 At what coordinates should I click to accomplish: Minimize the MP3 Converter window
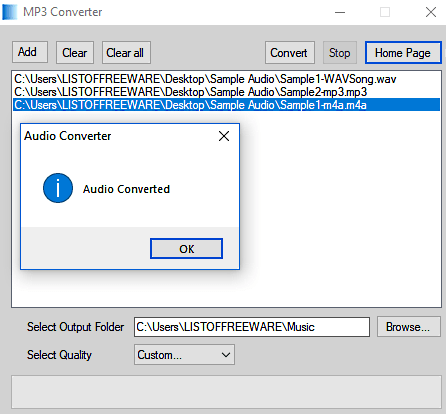340,12
